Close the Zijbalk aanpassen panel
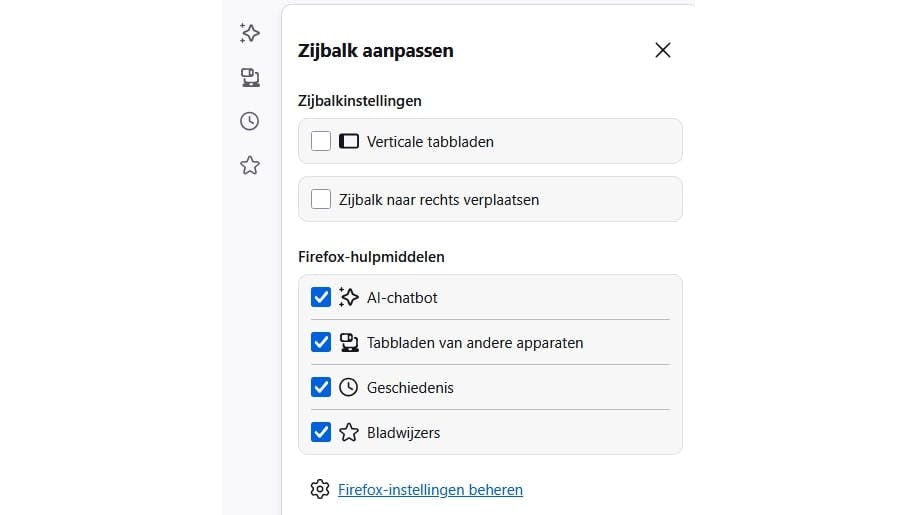 pyautogui.click(x=662, y=50)
